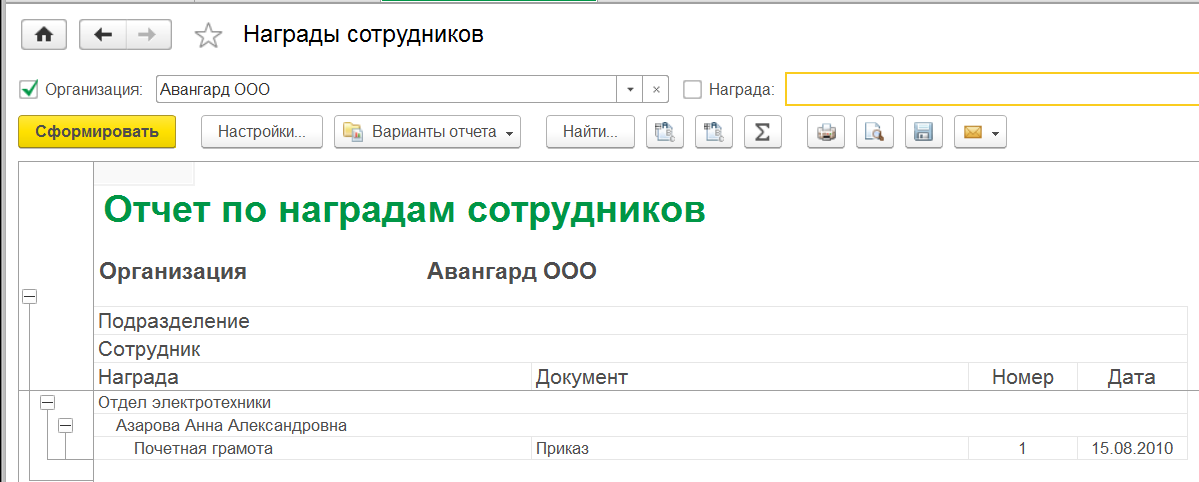Collapse Отдел электротехники group
Screen dimensions: 1199x482
47,402
